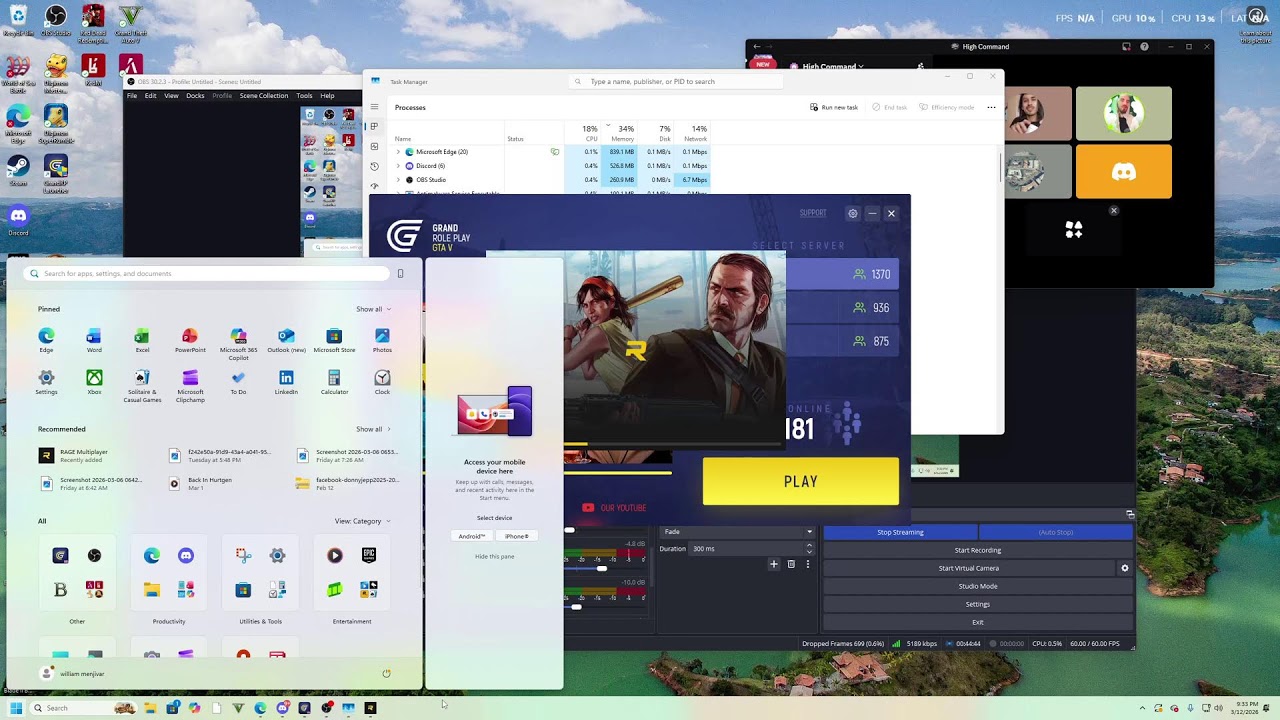The height and width of the screenshot is (720, 1280).
Task: Remove transition with the trash icon
Action: 791,564
